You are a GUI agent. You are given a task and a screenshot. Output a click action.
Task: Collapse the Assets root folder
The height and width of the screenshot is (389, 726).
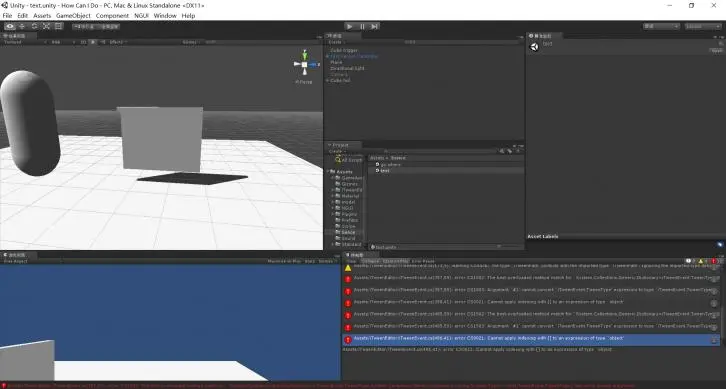[x=328, y=172]
